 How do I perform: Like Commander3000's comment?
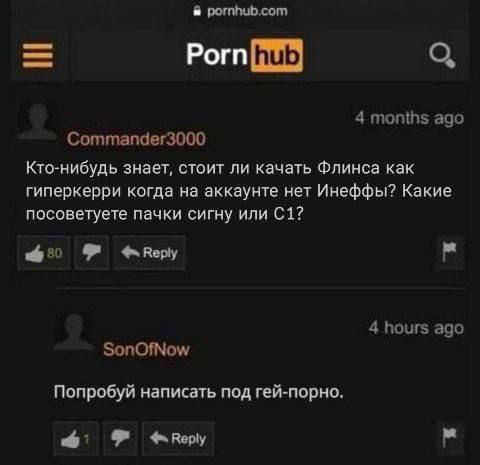coord(44,253)
